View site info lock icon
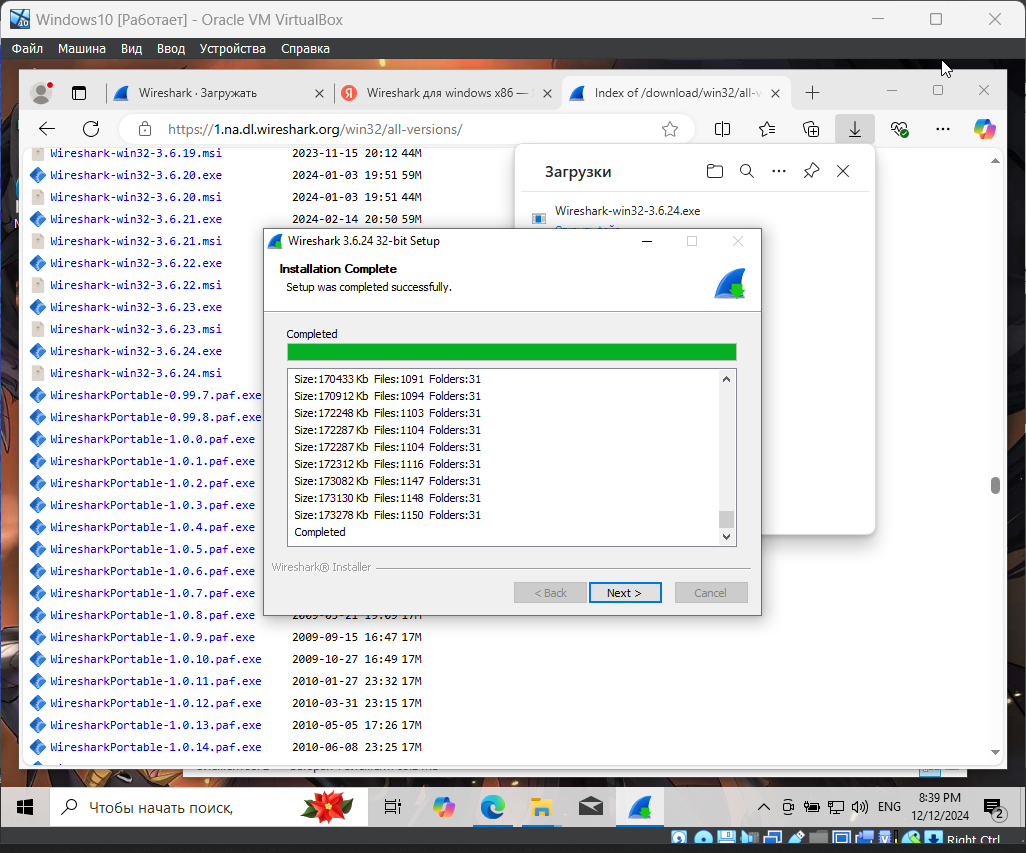1026x853 pixels. (145, 130)
